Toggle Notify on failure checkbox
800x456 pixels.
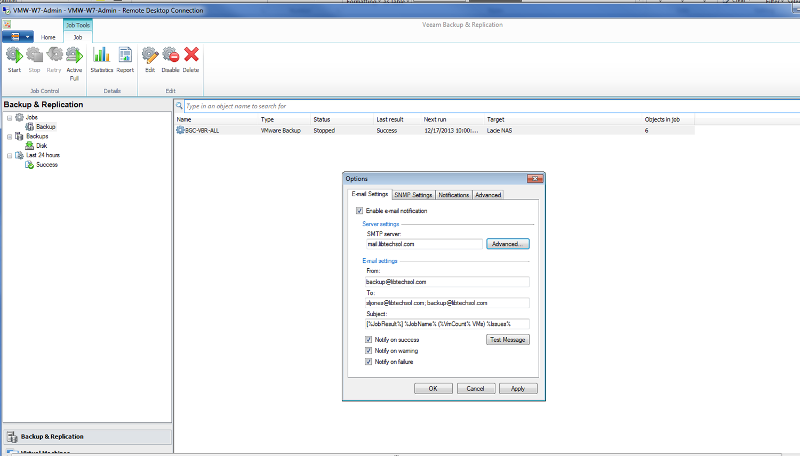(x=368, y=362)
